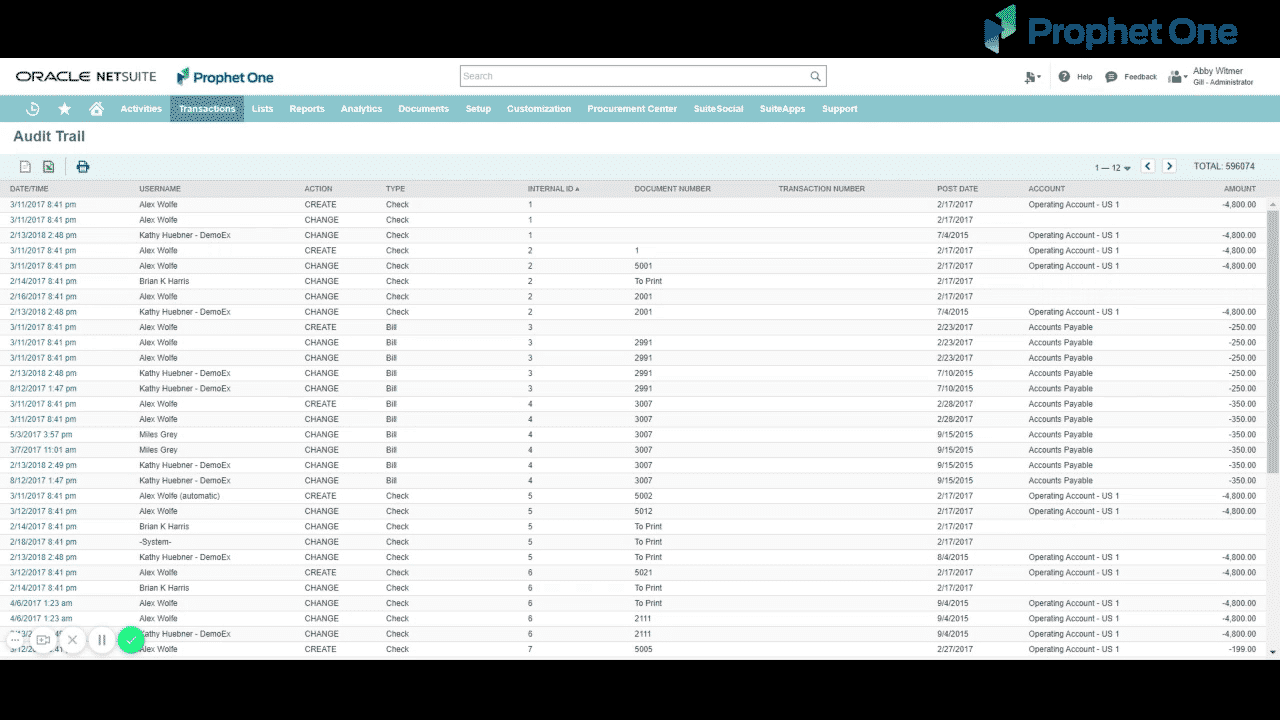Open the Reports menu
This screenshot has height=720, width=1280.
(307, 108)
